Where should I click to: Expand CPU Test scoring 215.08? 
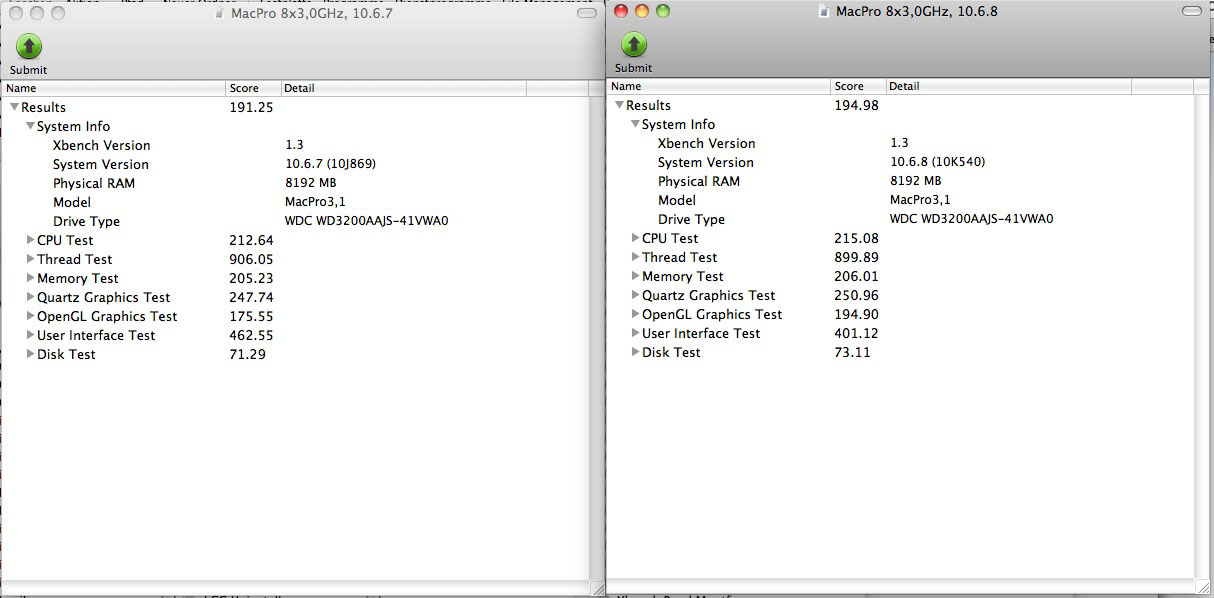[x=635, y=238]
